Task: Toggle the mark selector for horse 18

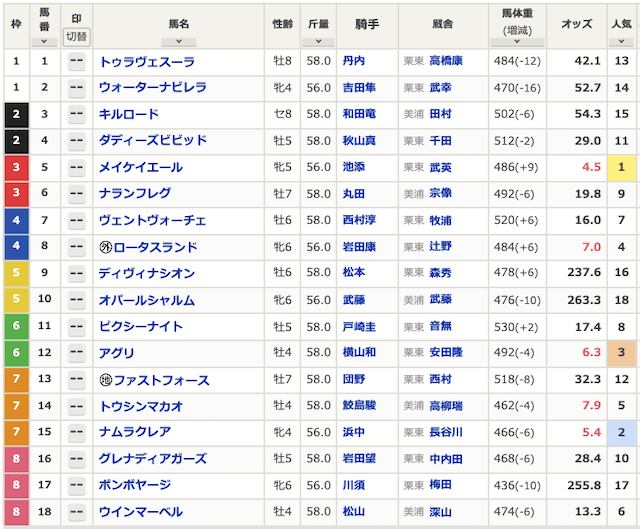Action: pos(76,512)
